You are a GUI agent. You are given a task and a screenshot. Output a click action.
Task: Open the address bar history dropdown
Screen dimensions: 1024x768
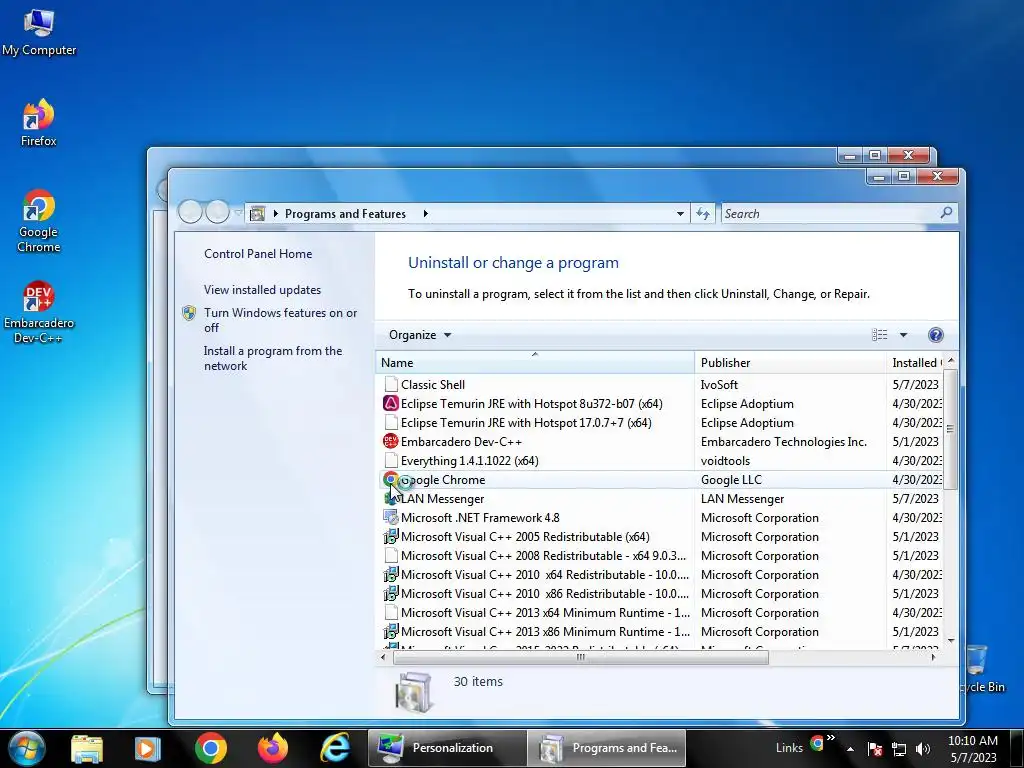click(680, 214)
